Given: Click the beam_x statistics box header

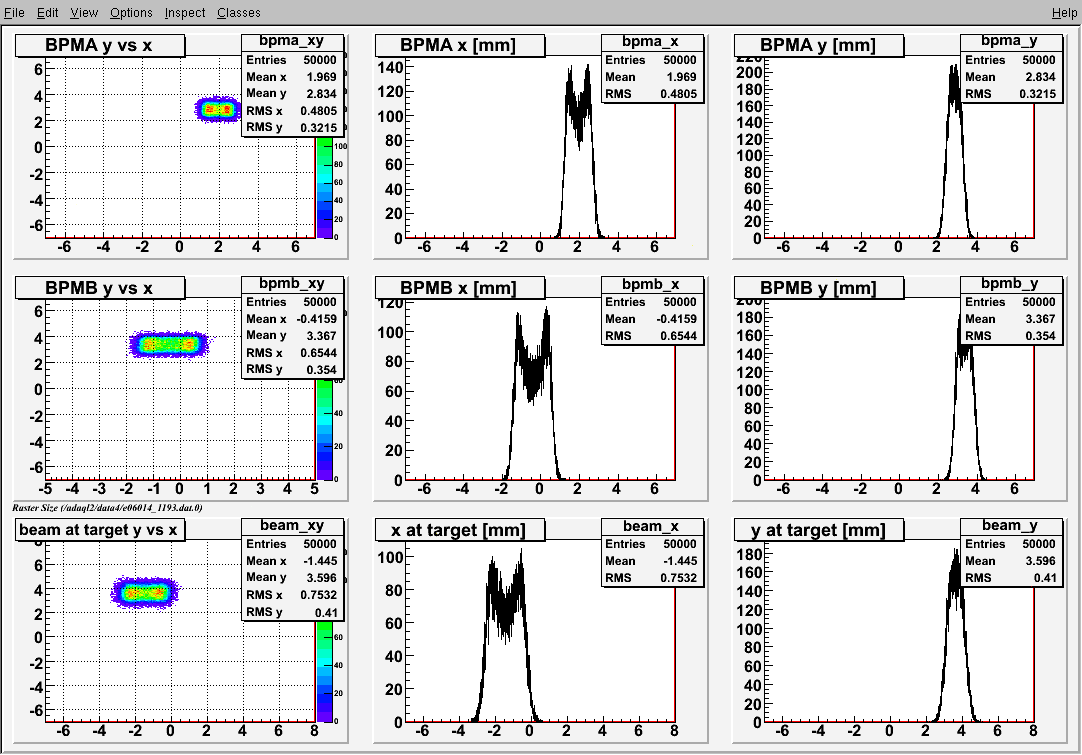Looking at the screenshot, I should tap(651, 526).
